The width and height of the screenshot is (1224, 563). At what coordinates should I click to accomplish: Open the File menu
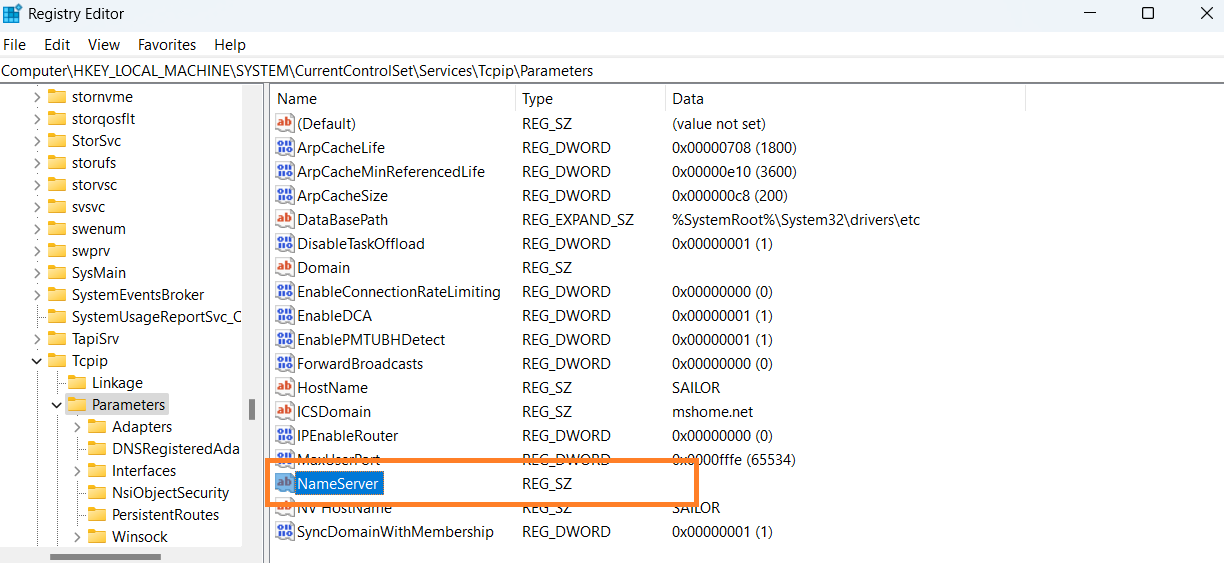click(x=14, y=45)
